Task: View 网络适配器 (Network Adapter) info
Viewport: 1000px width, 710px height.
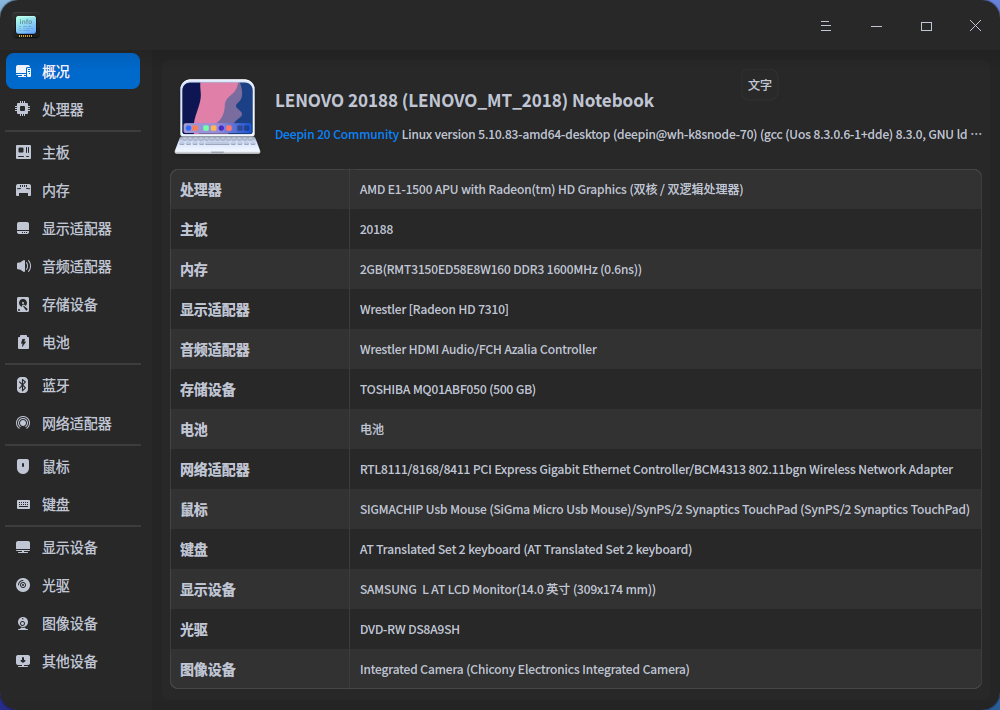Action: point(70,423)
